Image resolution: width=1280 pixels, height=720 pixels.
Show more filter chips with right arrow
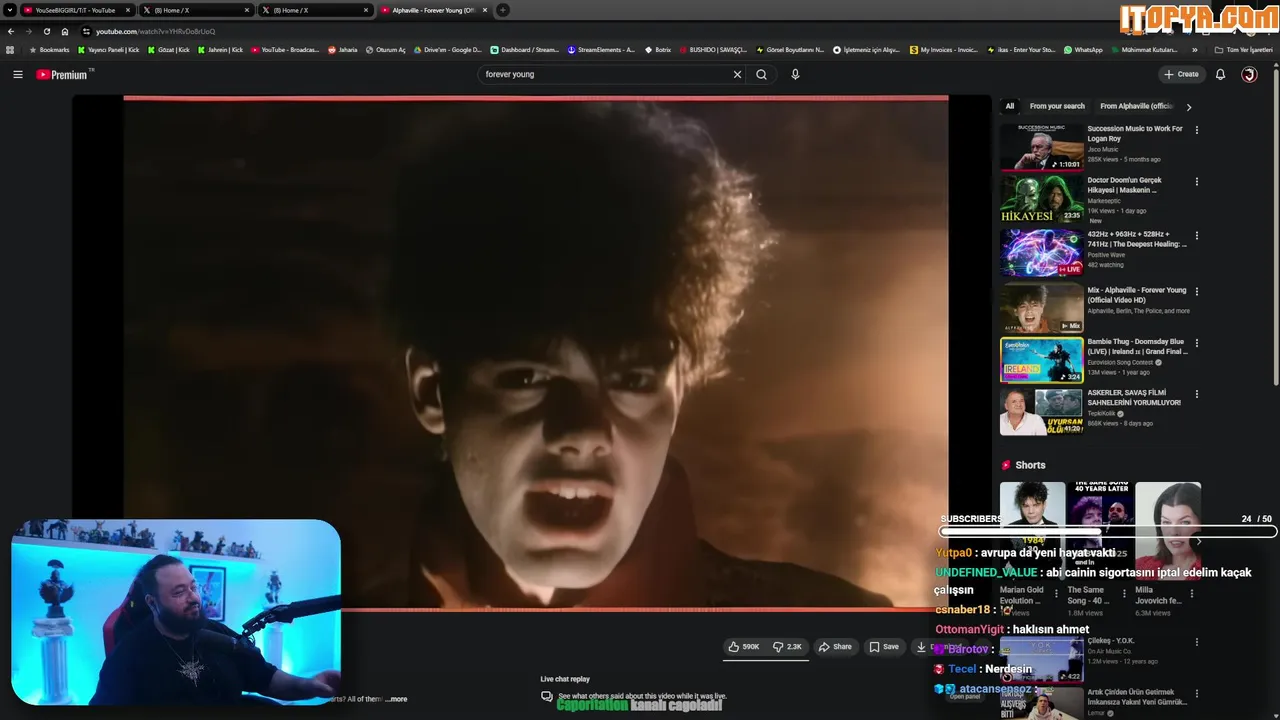click(x=1188, y=106)
